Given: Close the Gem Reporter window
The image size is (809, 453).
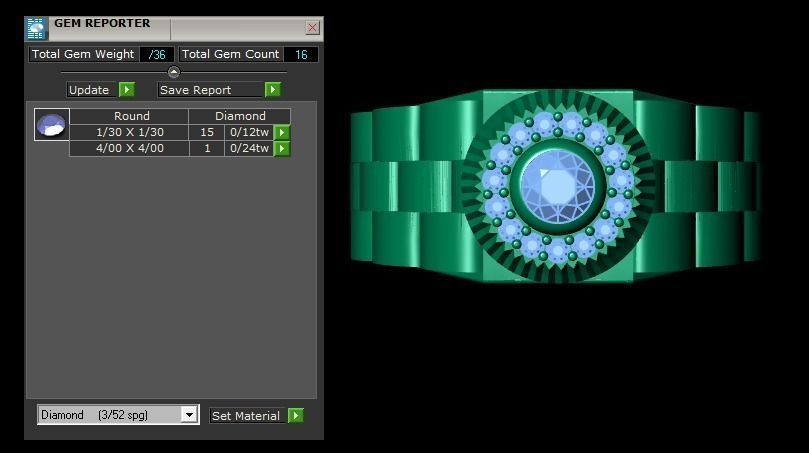Looking at the screenshot, I should click(312, 27).
